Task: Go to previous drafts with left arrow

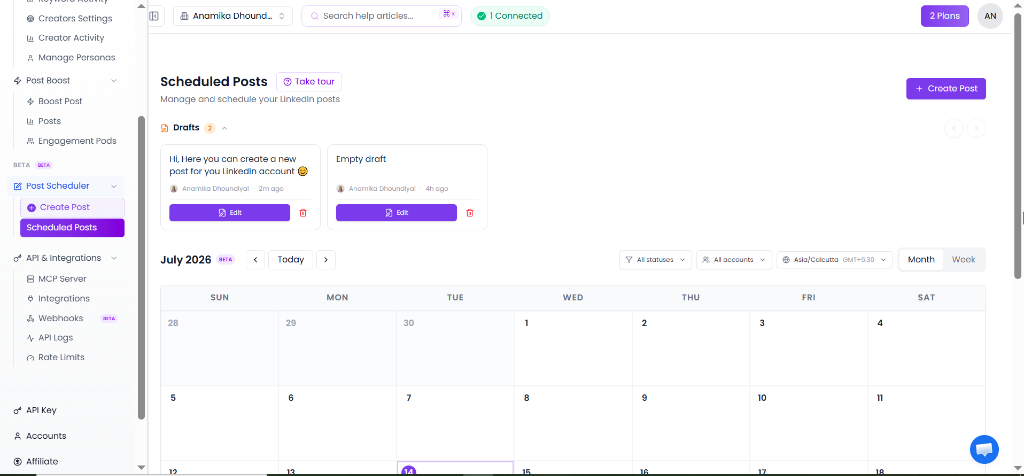Action: tap(953, 129)
